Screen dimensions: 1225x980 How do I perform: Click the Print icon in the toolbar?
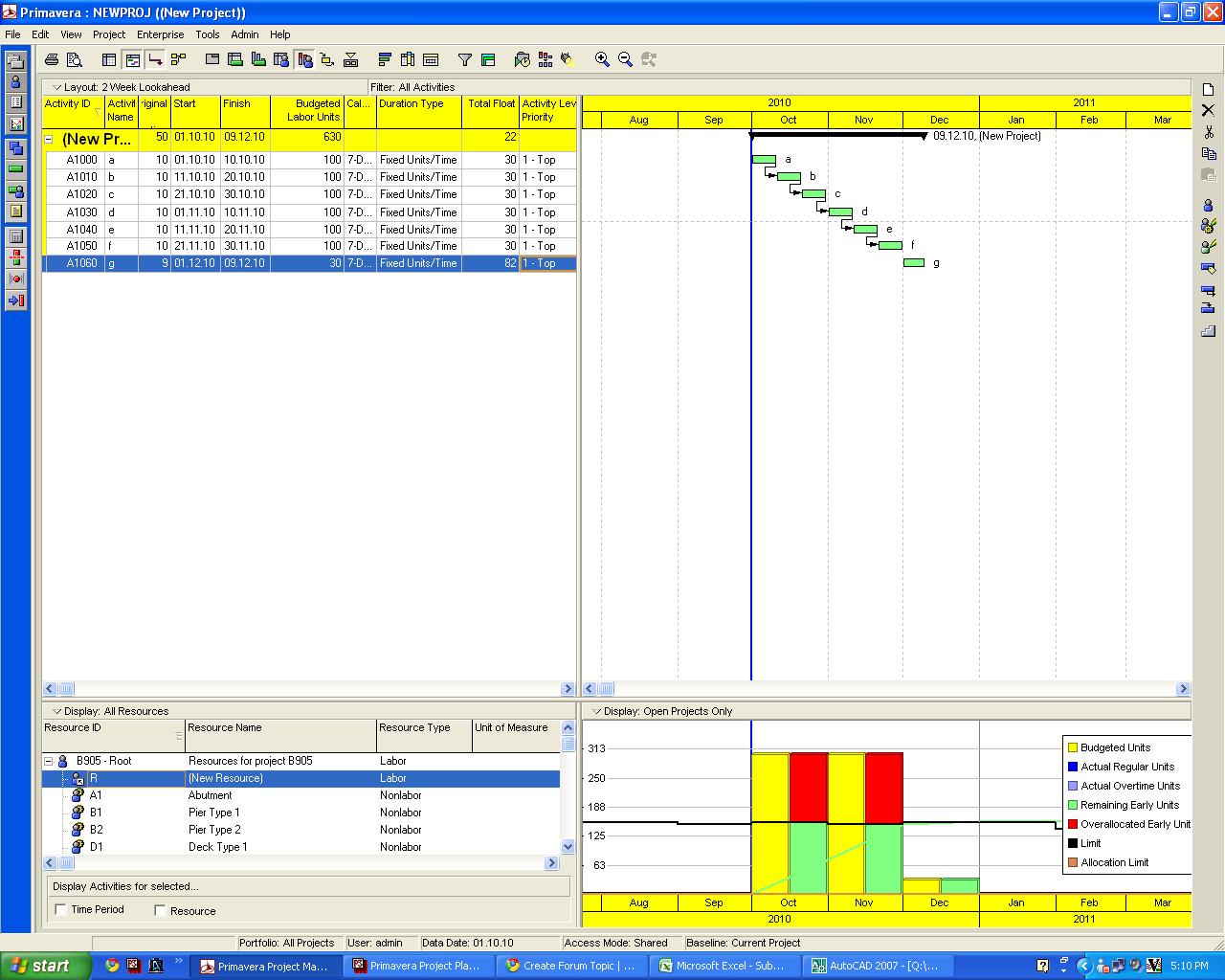(x=52, y=59)
